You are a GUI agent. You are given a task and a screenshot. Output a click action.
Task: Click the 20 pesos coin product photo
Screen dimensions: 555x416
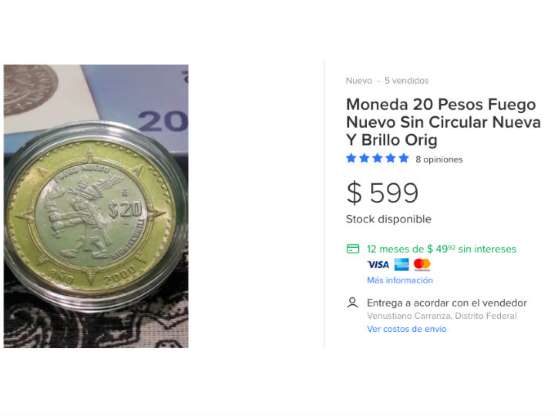coord(96,206)
